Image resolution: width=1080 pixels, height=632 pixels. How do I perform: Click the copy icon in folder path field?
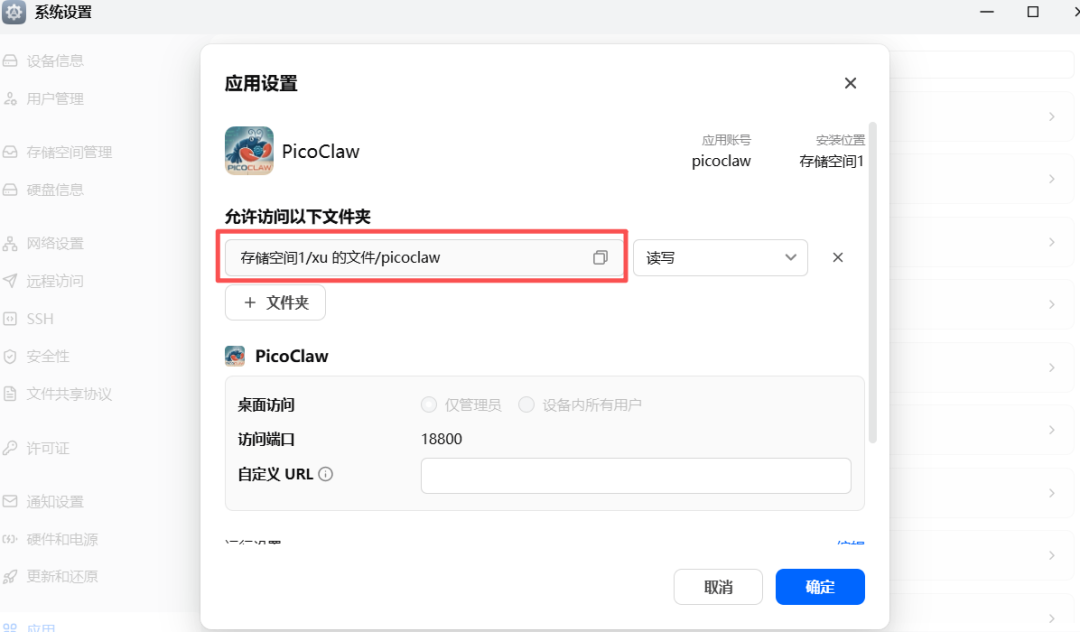[600, 257]
